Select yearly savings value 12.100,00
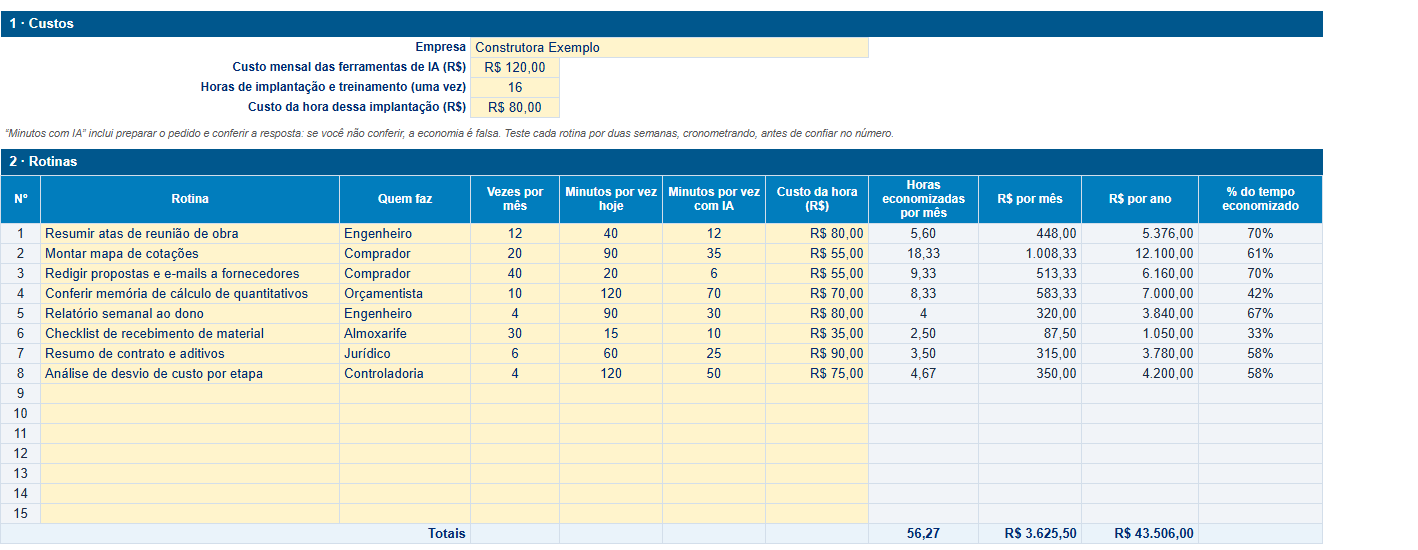This screenshot has height=550, width=1418. 1140,253
